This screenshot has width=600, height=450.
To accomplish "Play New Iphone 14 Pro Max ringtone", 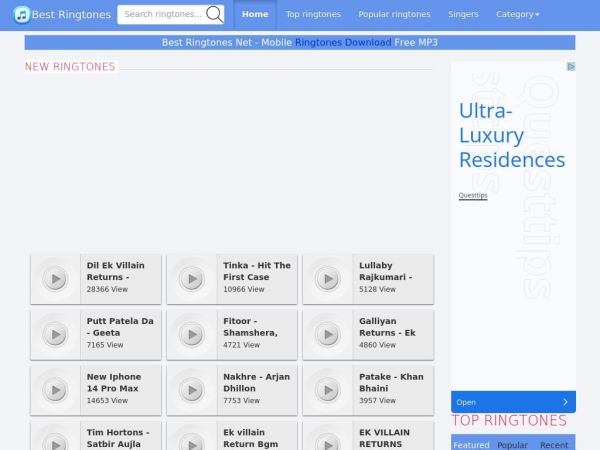I will point(55,390).
